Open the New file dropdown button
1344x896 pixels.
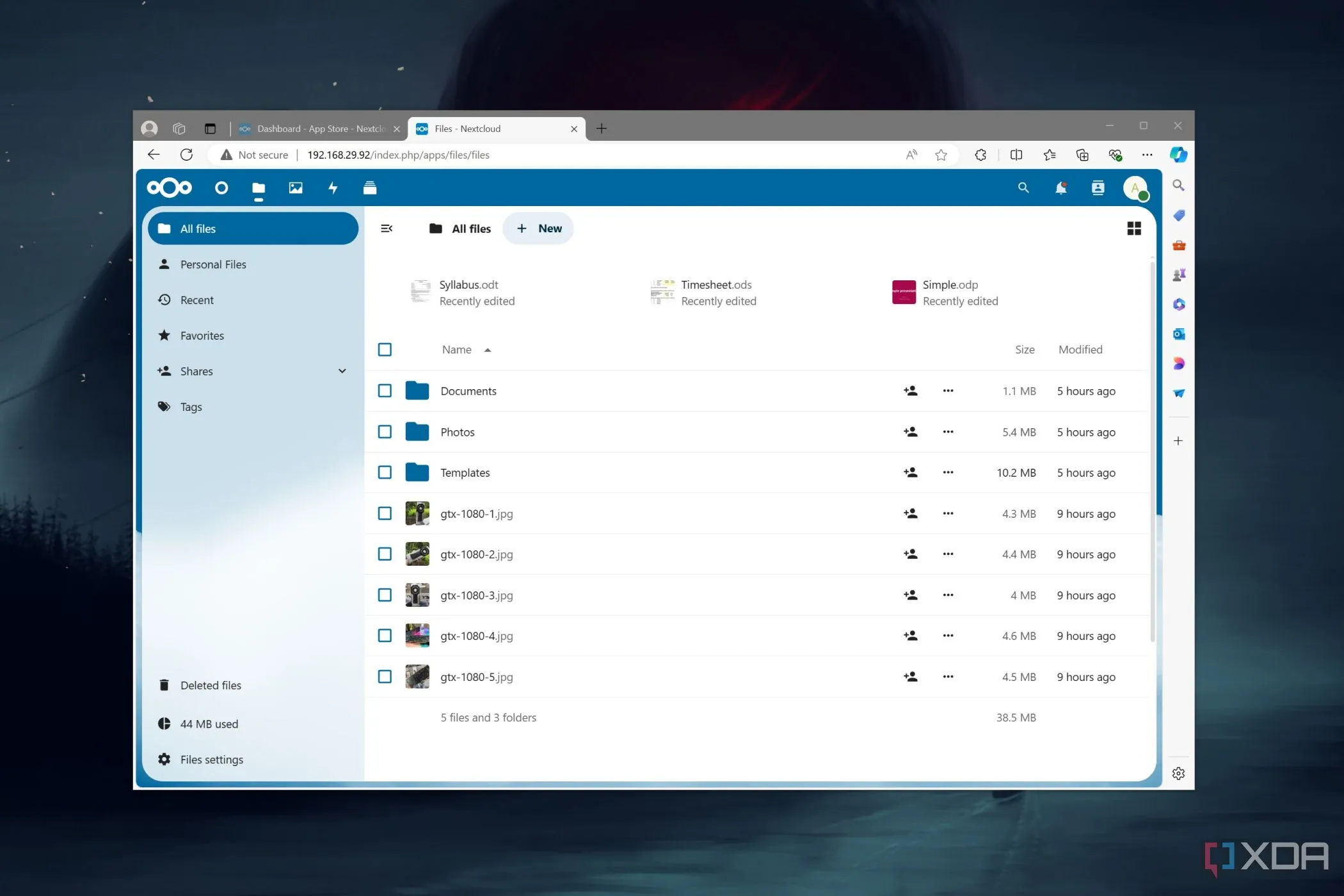[x=538, y=228]
